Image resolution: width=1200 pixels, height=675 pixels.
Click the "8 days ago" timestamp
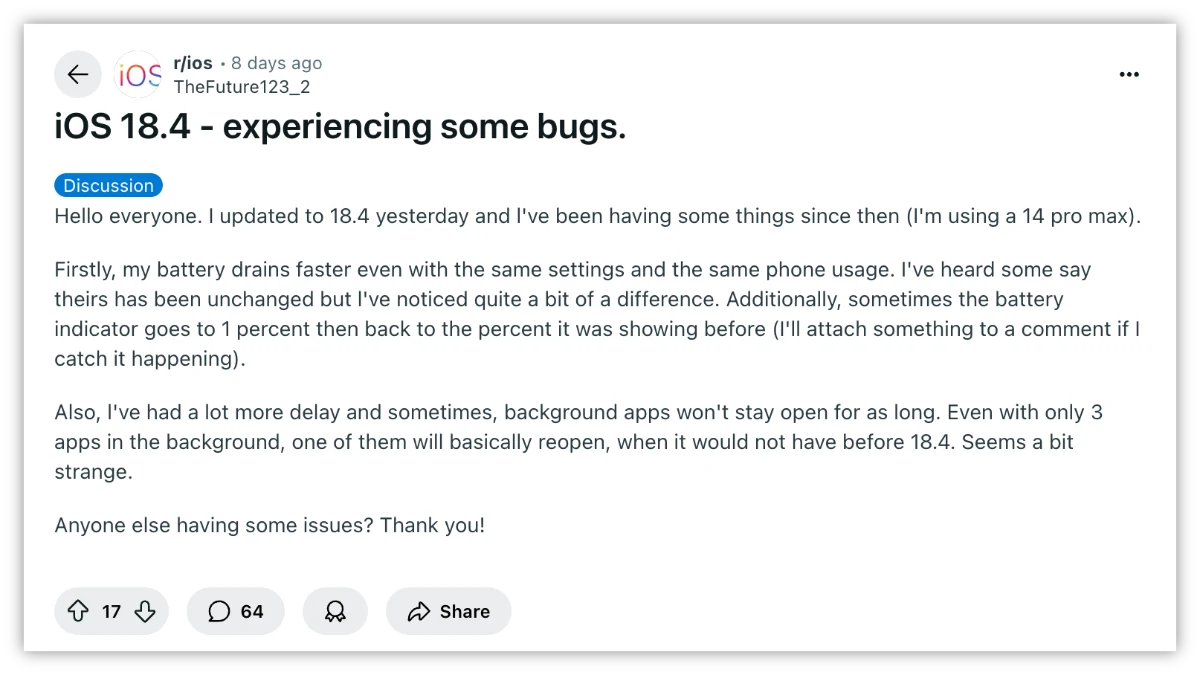pyautogui.click(x=276, y=63)
